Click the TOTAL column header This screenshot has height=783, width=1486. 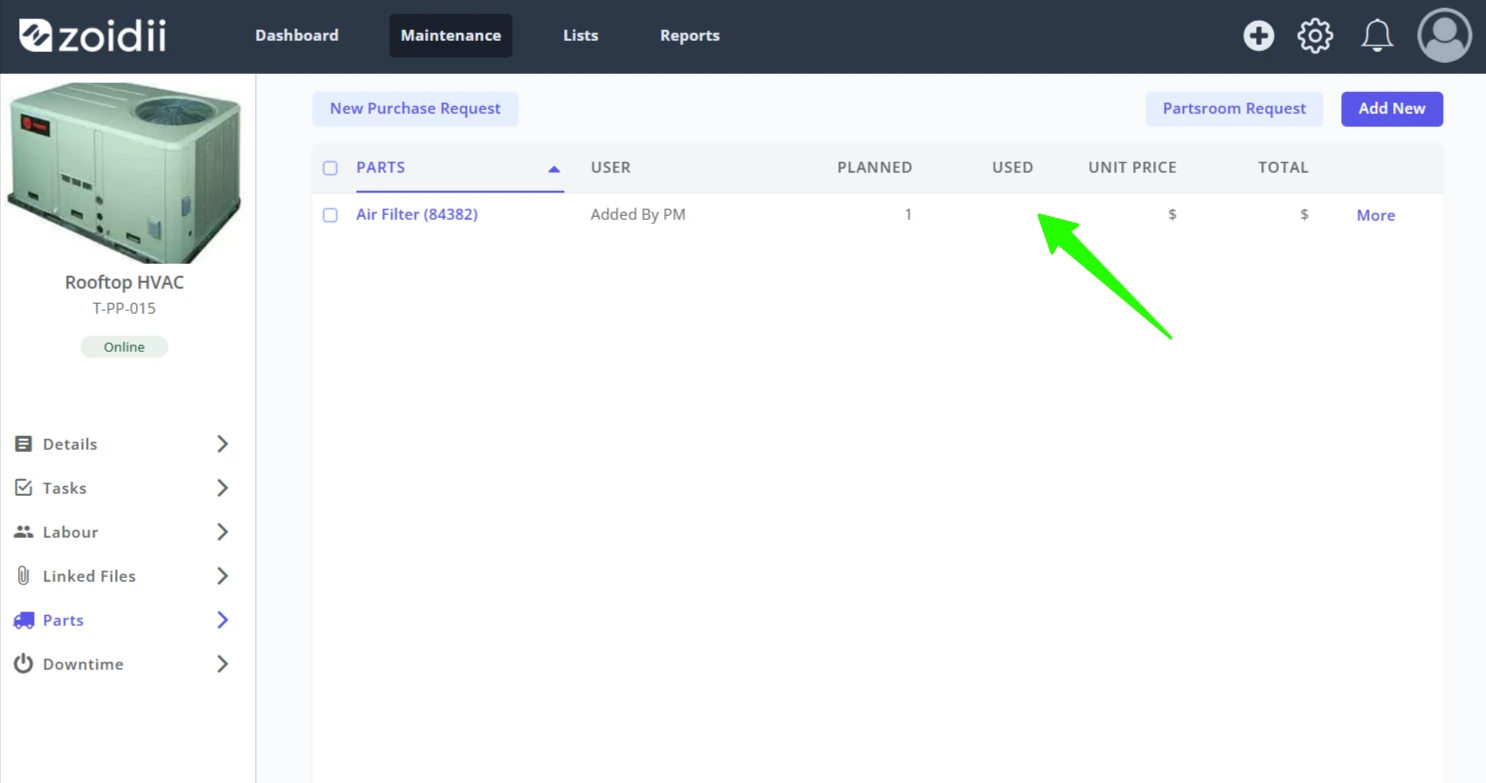coord(1283,167)
